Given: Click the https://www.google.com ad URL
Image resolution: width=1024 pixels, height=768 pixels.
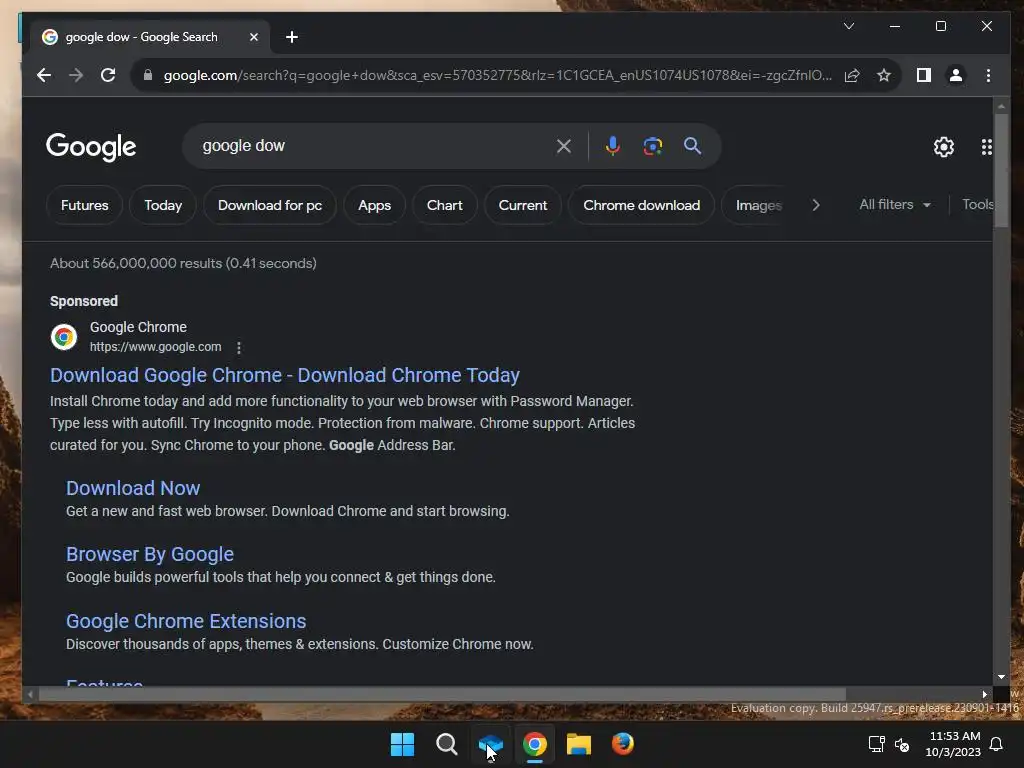Looking at the screenshot, I should [x=155, y=347].
